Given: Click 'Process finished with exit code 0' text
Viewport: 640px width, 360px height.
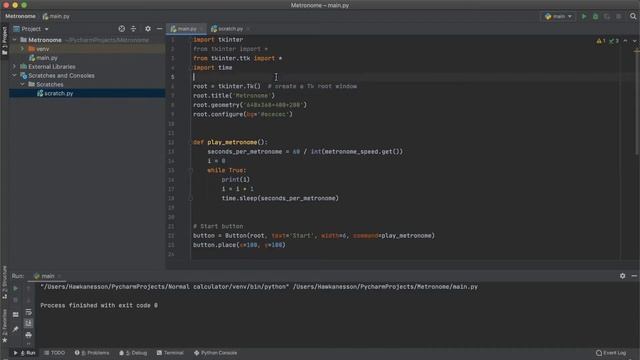Looking at the screenshot, I should coord(99,305).
